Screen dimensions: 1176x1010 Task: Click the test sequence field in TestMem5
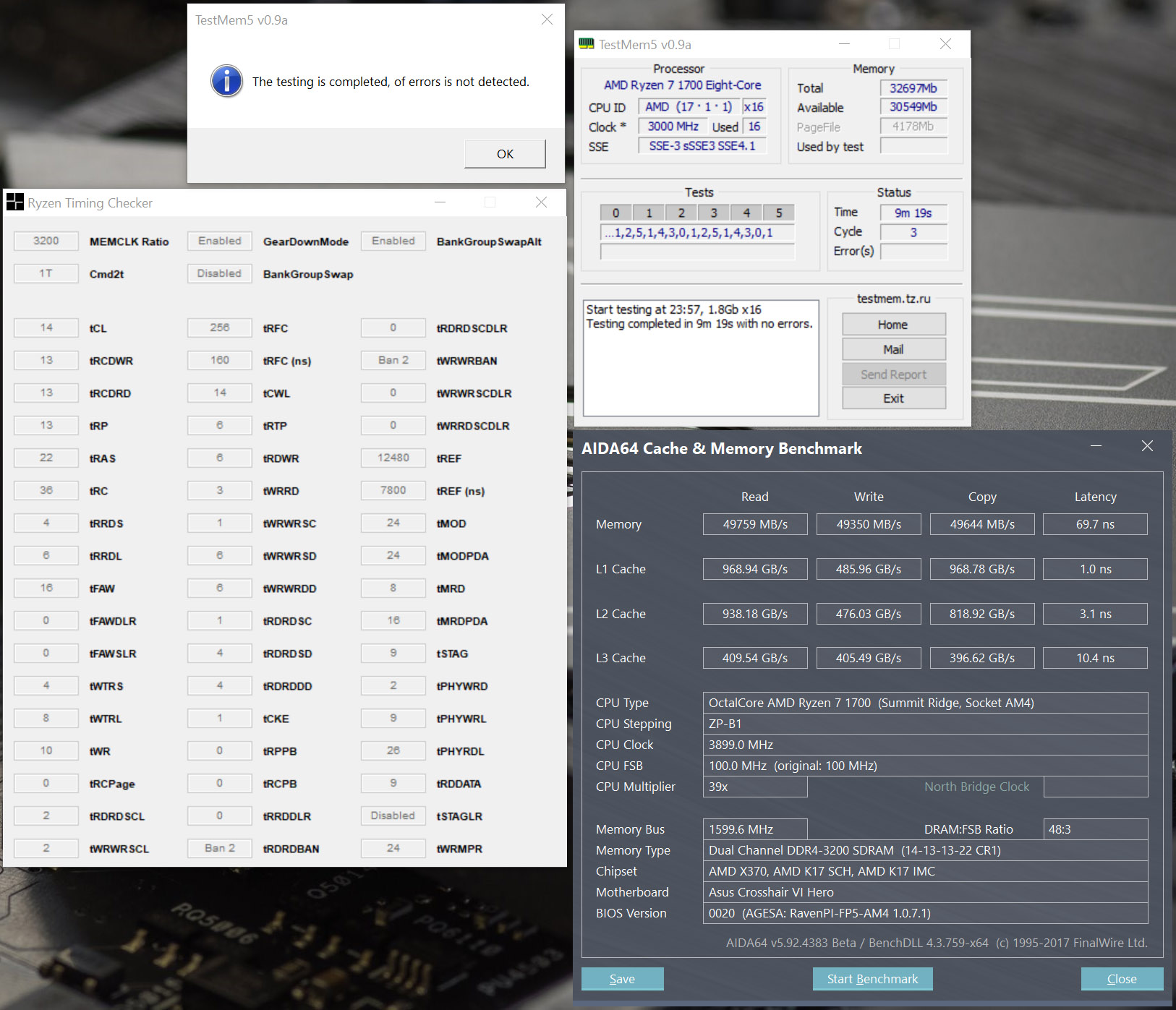tap(697, 233)
